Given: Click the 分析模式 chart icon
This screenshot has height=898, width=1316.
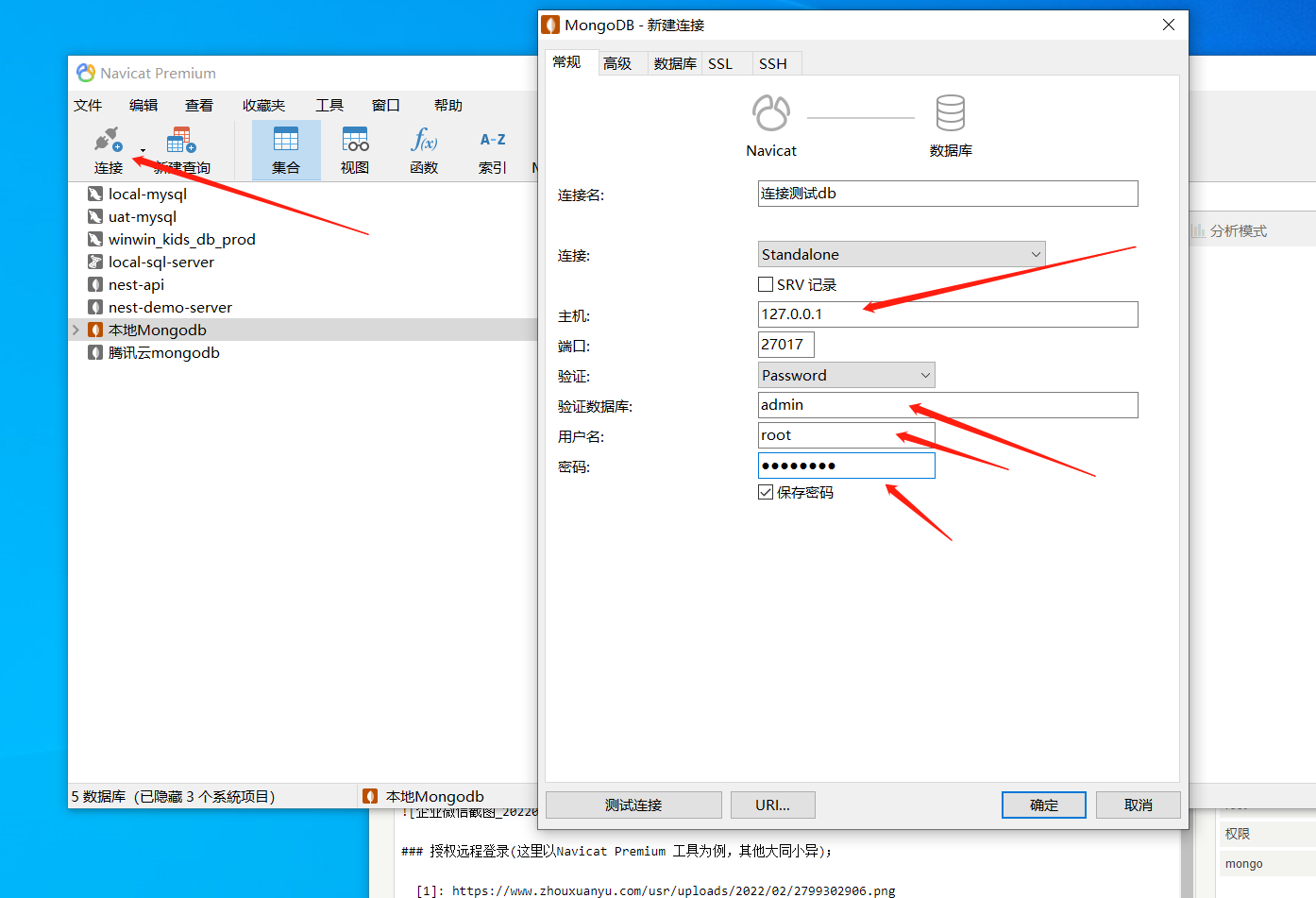Looking at the screenshot, I should pos(1198,230).
